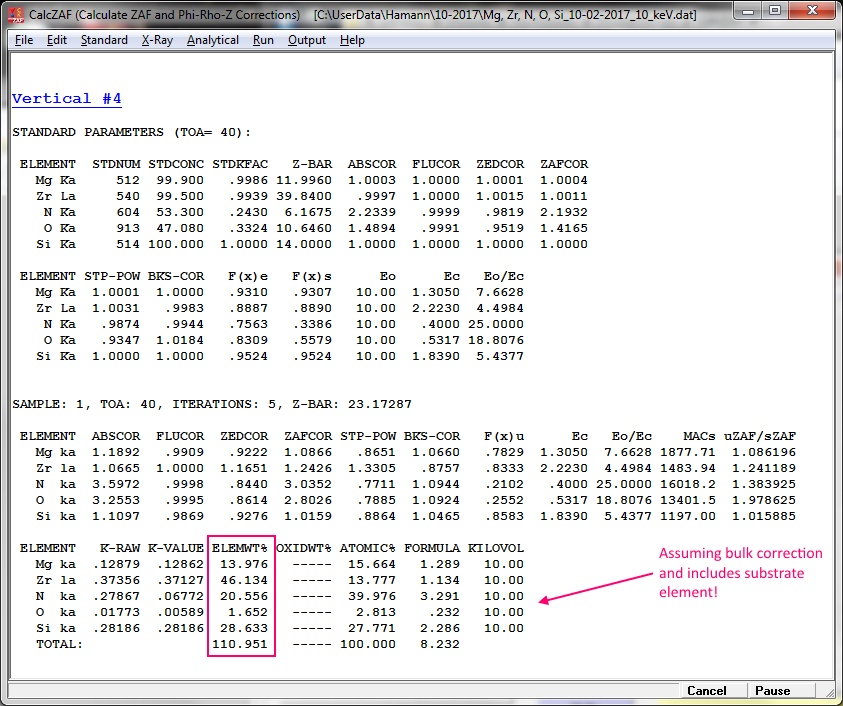Screen dimensions: 843x706
Task: Open the File menu
Action: [x=24, y=40]
